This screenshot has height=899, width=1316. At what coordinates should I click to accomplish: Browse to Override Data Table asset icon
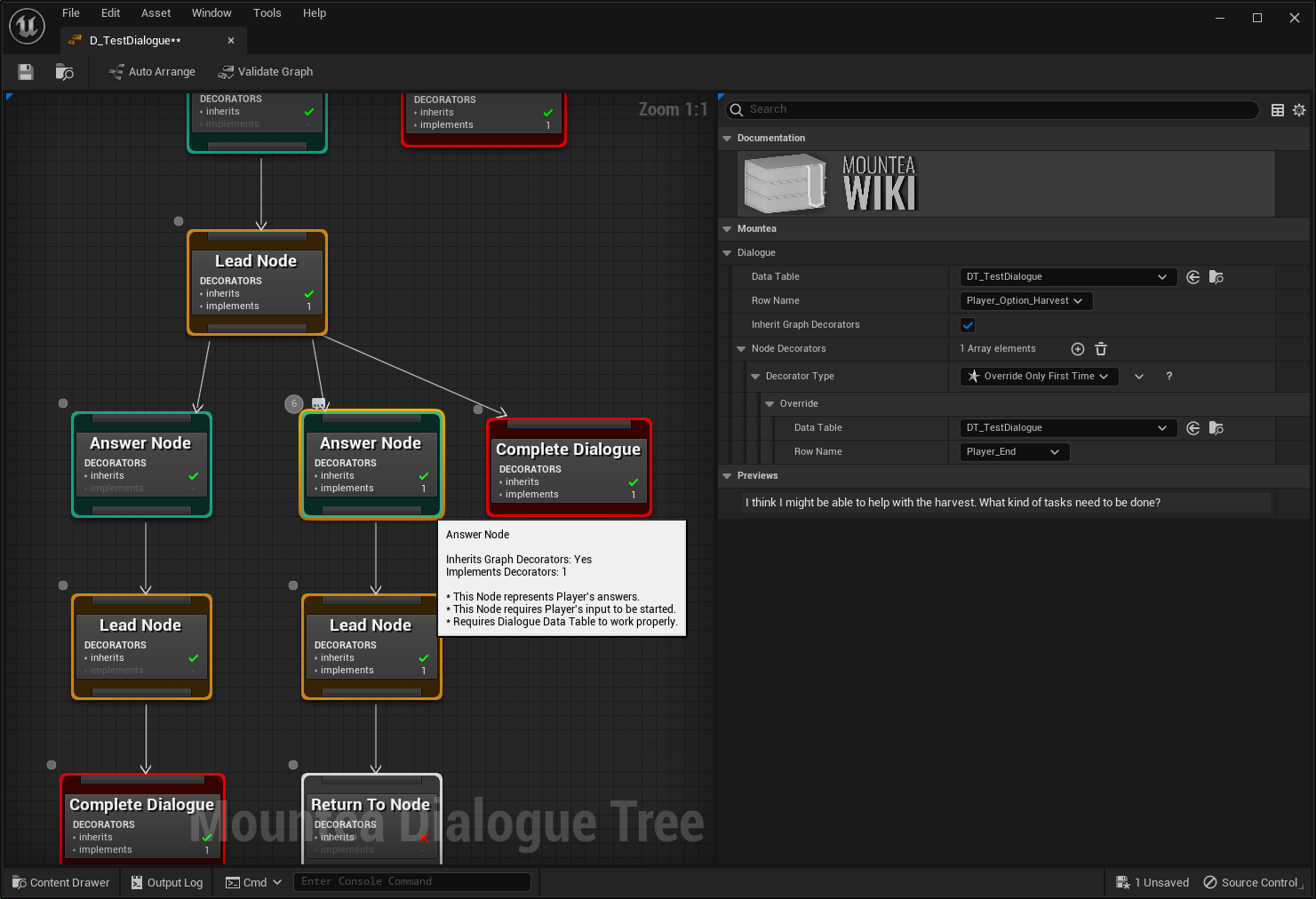coord(1216,428)
